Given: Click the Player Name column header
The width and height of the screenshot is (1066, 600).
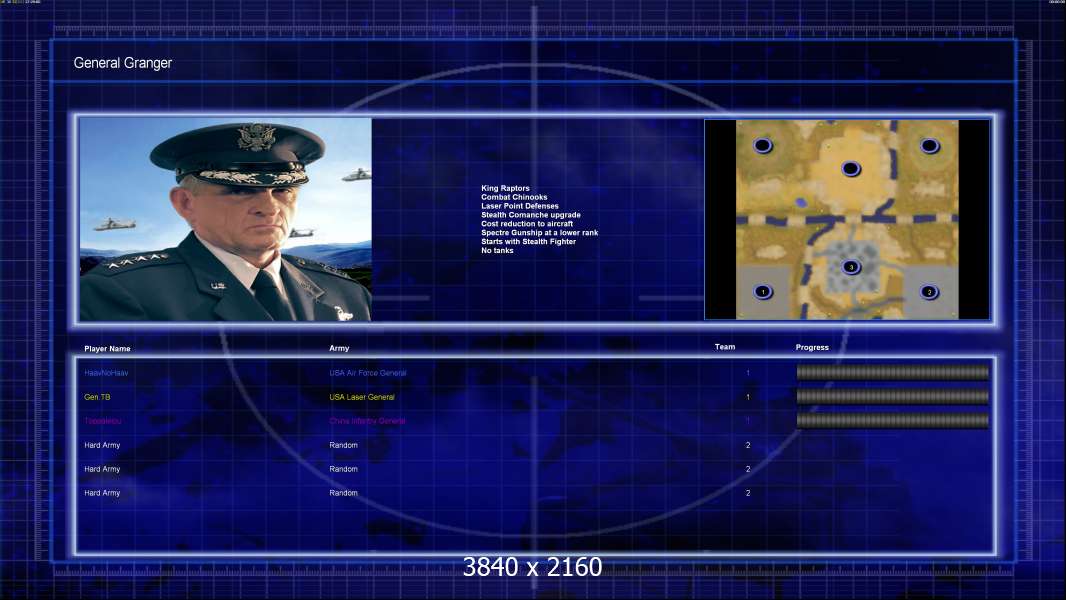Looking at the screenshot, I should coord(107,349).
